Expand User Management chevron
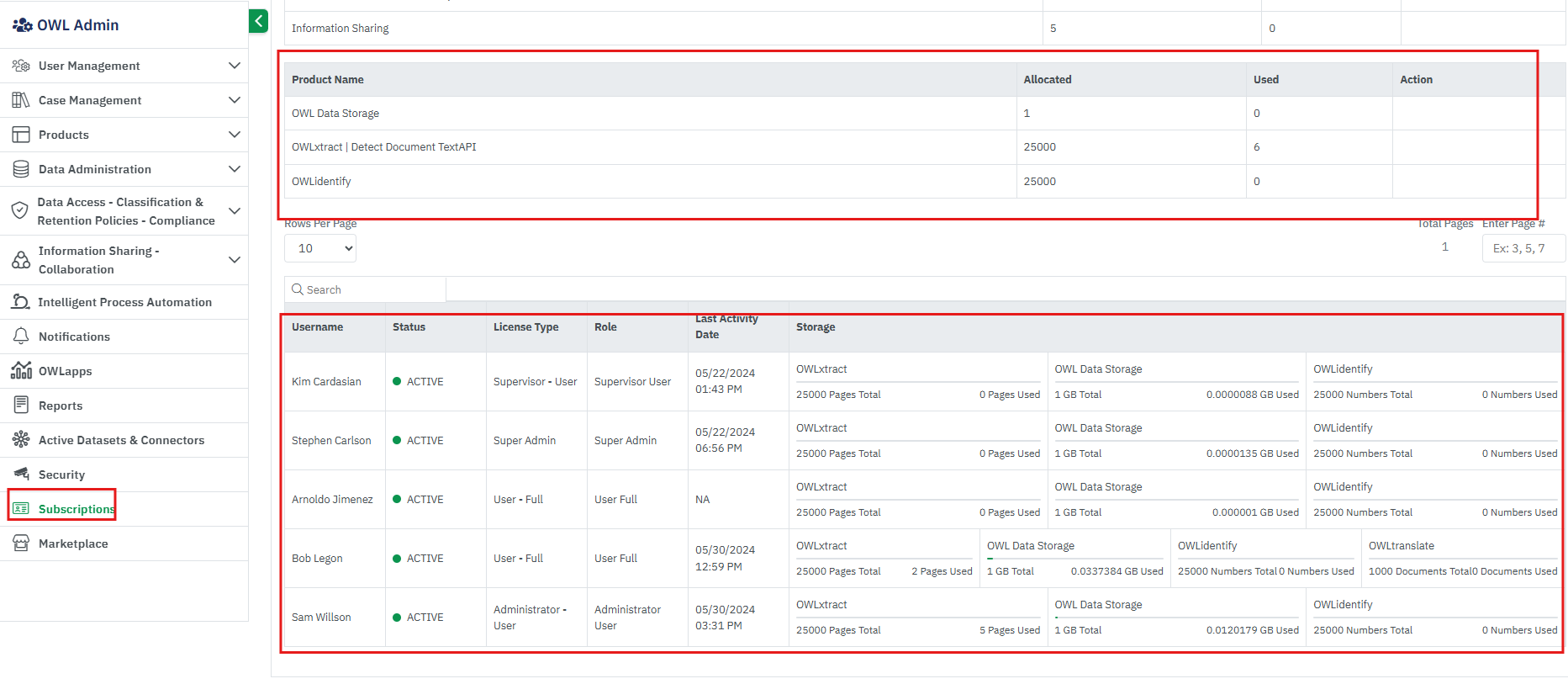The width and height of the screenshot is (1568, 684). click(x=235, y=66)
